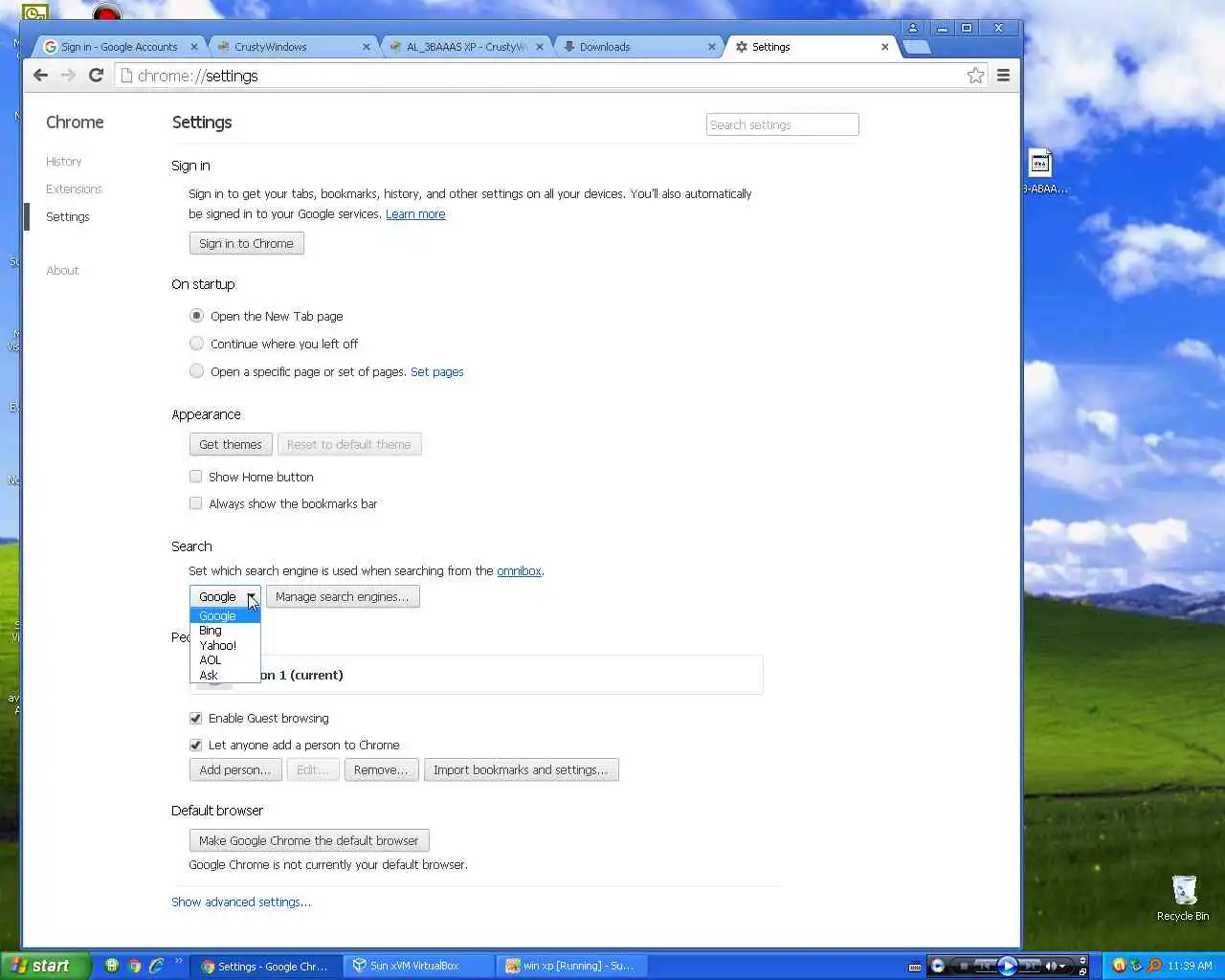Choose Google in the search engine list

pos(225,615)
